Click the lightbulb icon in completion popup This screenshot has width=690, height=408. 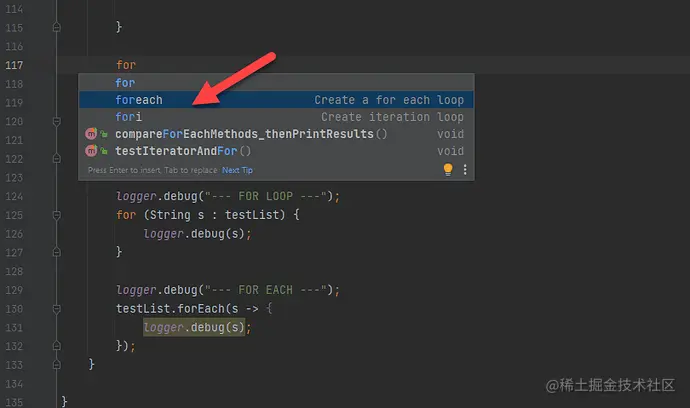[448, 169]
